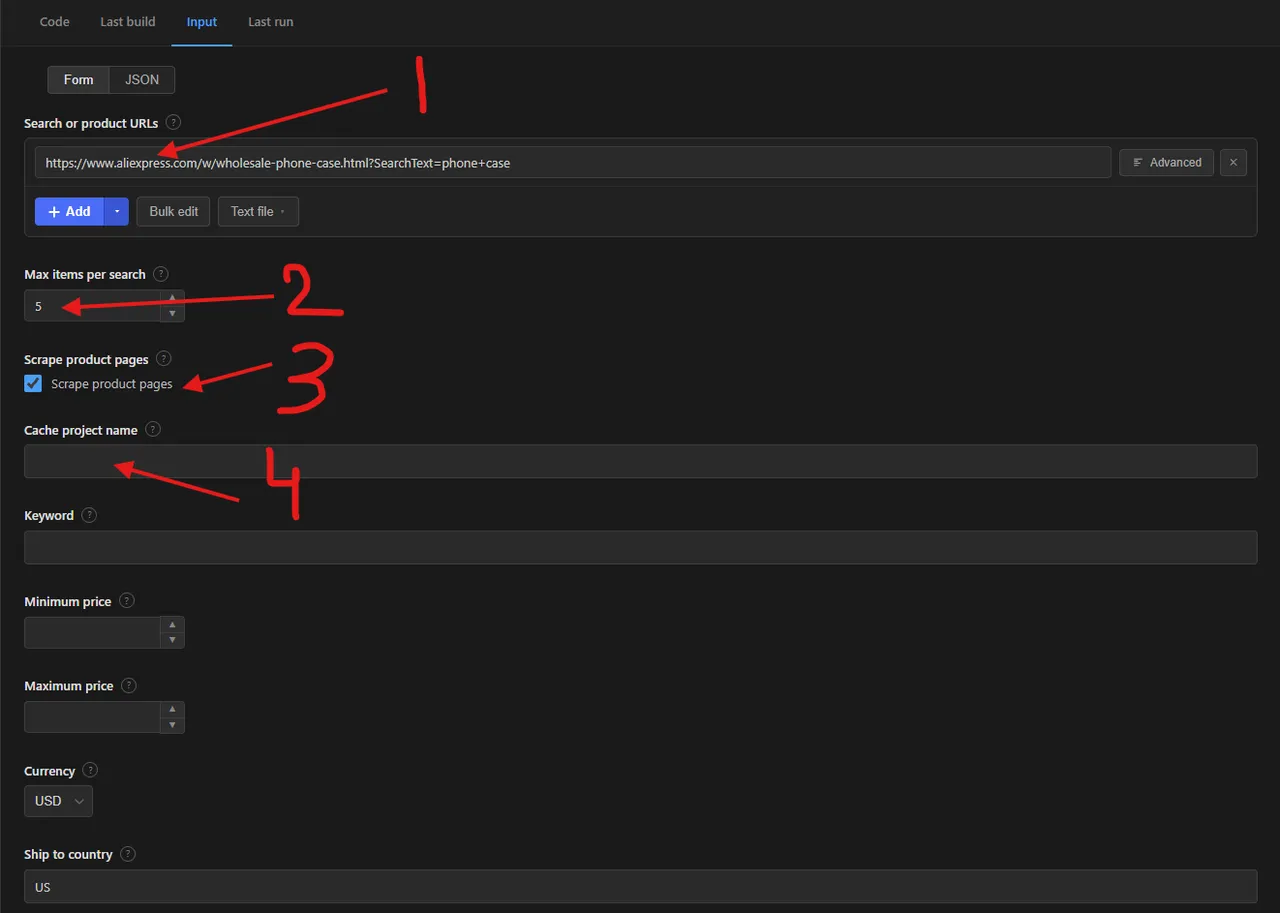
Task: Increase the Maximum price value
Action: point(173,710)
